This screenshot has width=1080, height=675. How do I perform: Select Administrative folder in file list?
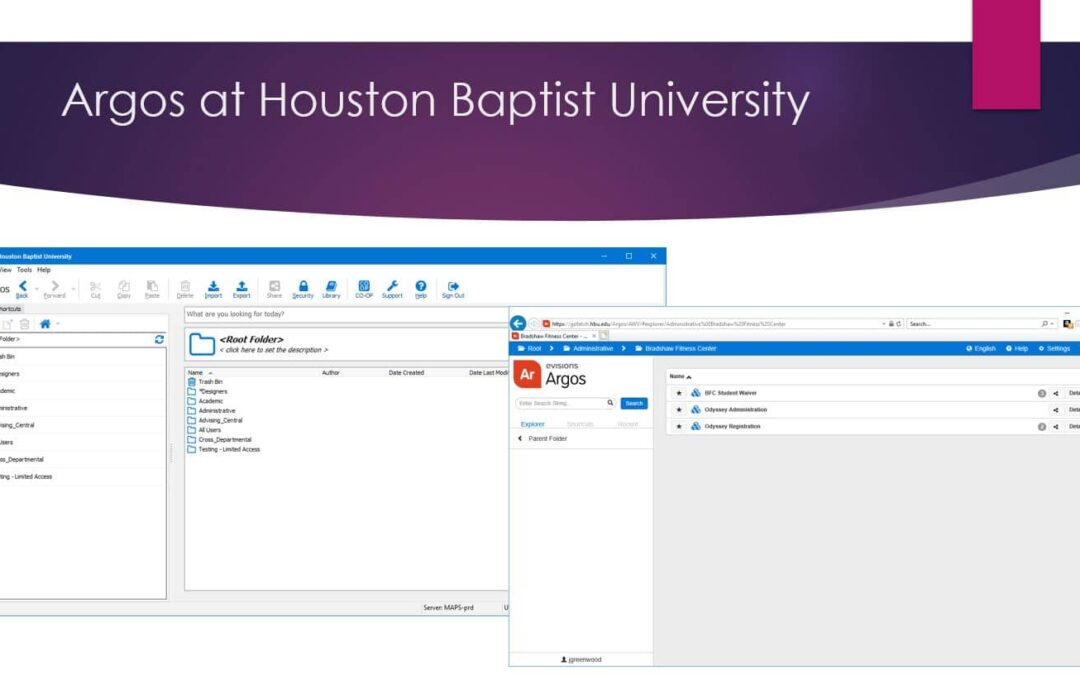click(x=211, y=411)
